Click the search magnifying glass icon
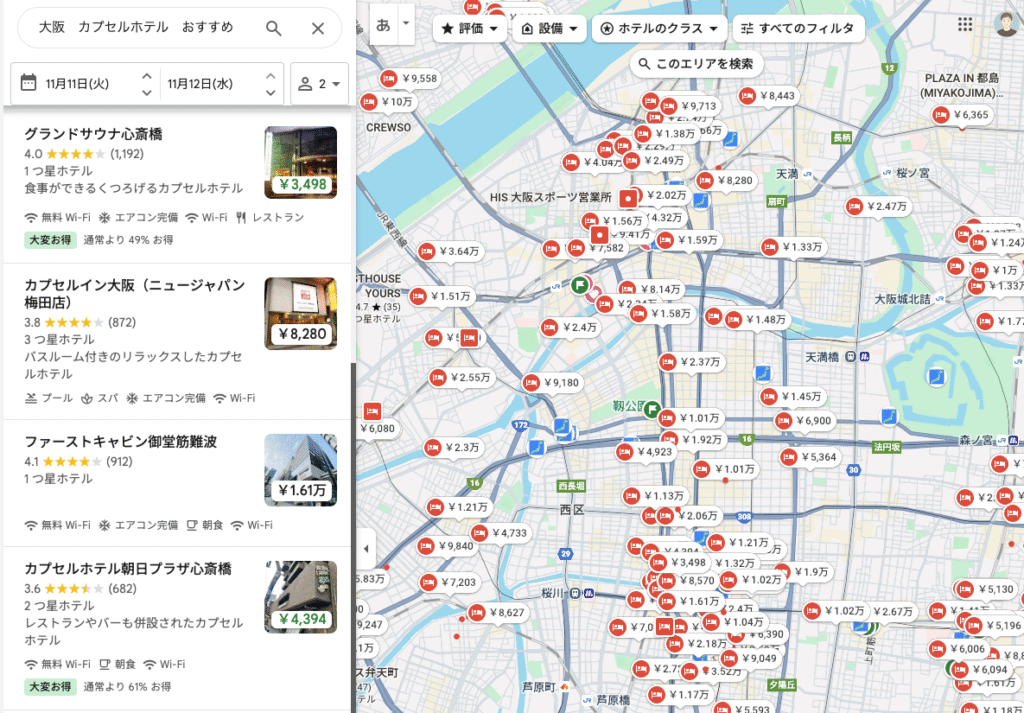This screenshot has height=713, width=1024. [x=273, y=28]
